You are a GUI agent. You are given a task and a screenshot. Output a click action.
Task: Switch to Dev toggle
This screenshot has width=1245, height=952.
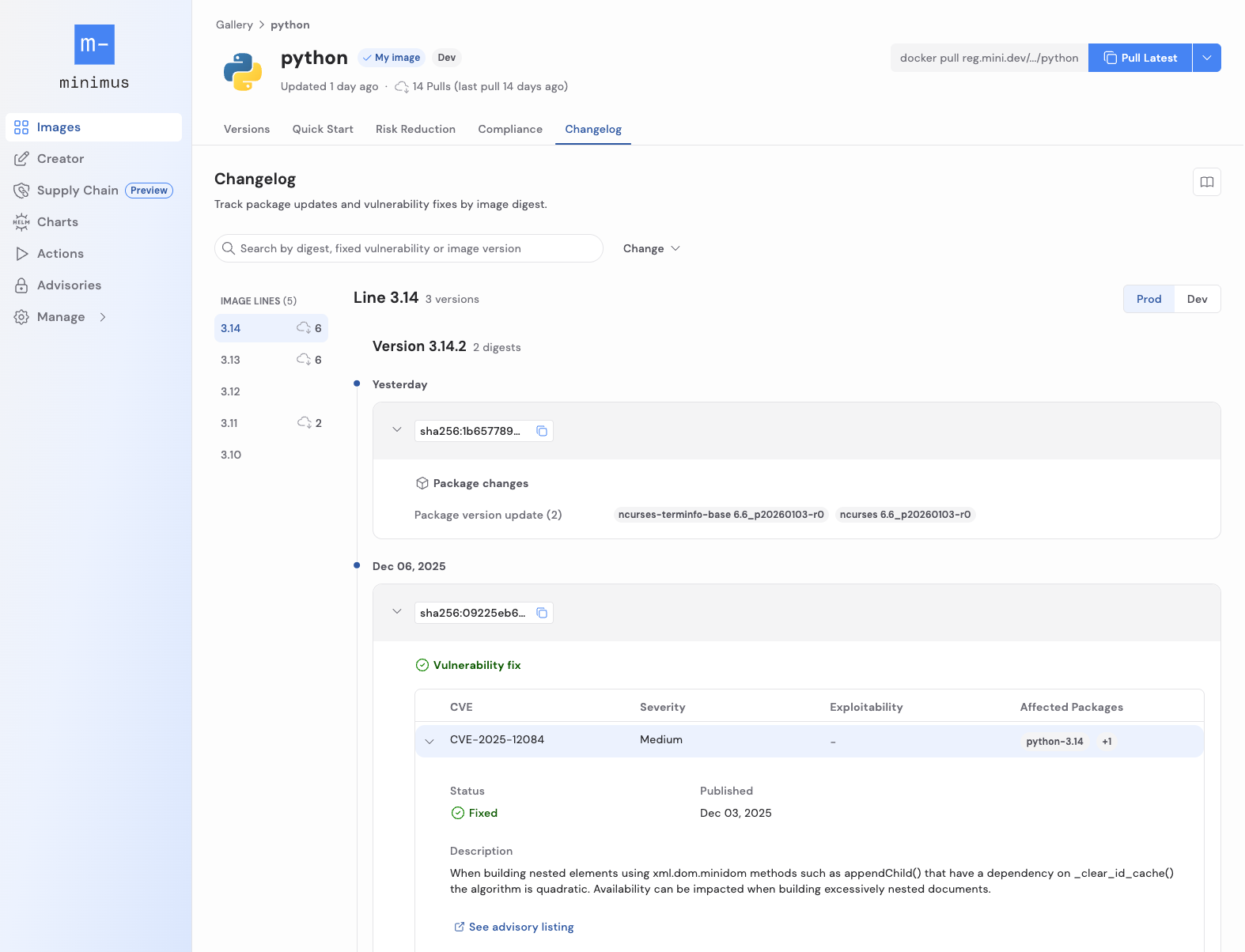point(1198,299)
